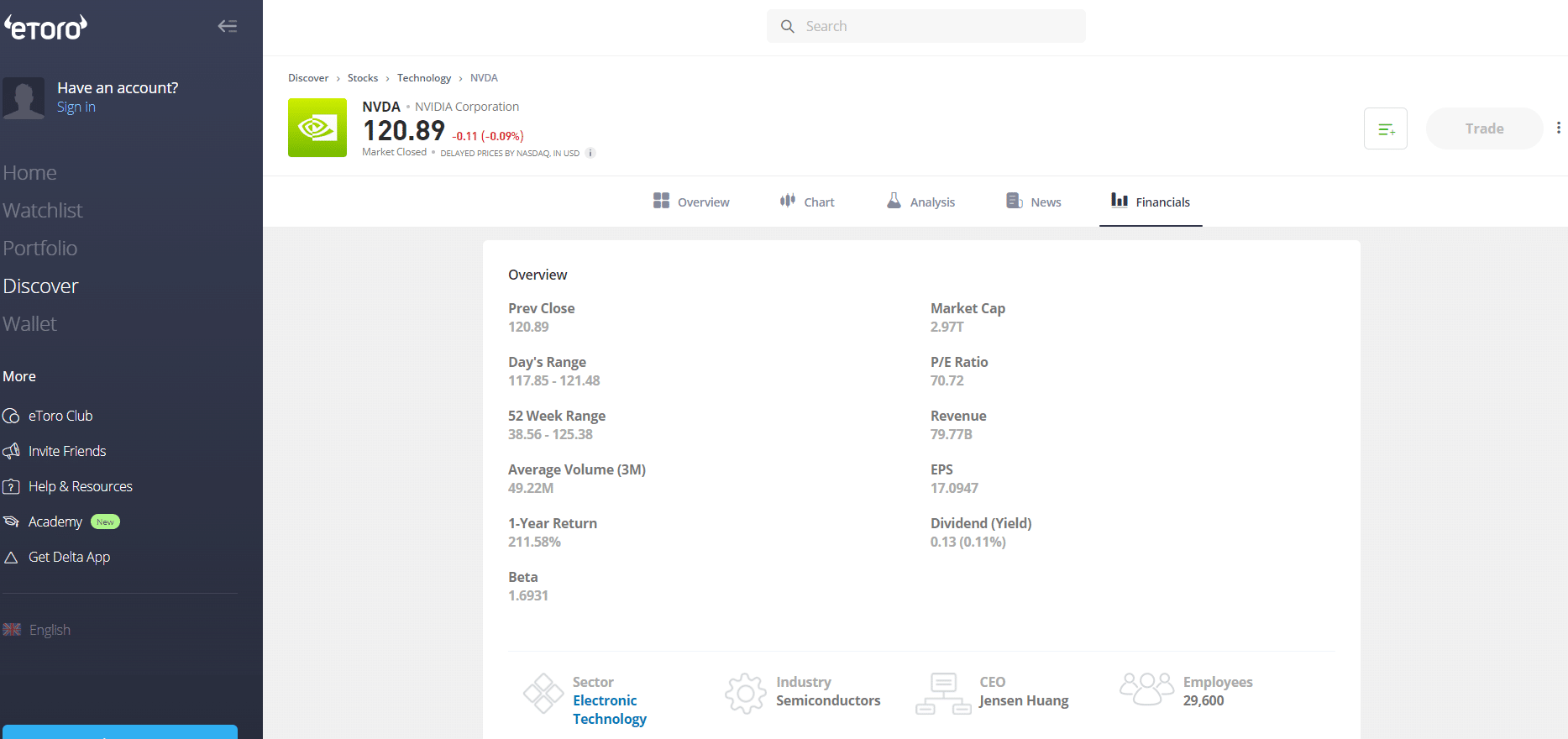The image size is (1568, 739).
Task: Click NVDA breadcrumb
Action: [484, 78]
